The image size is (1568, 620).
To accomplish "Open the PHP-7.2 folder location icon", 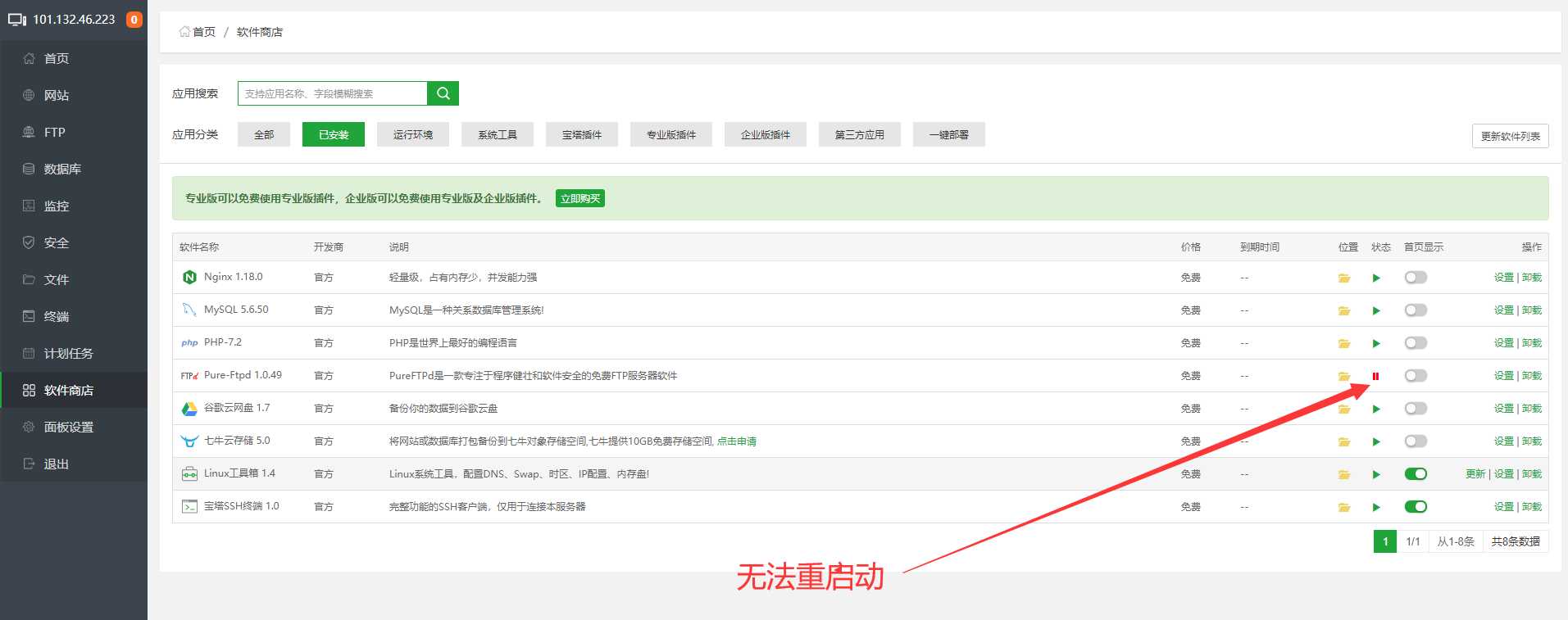I will point(1344,343).
